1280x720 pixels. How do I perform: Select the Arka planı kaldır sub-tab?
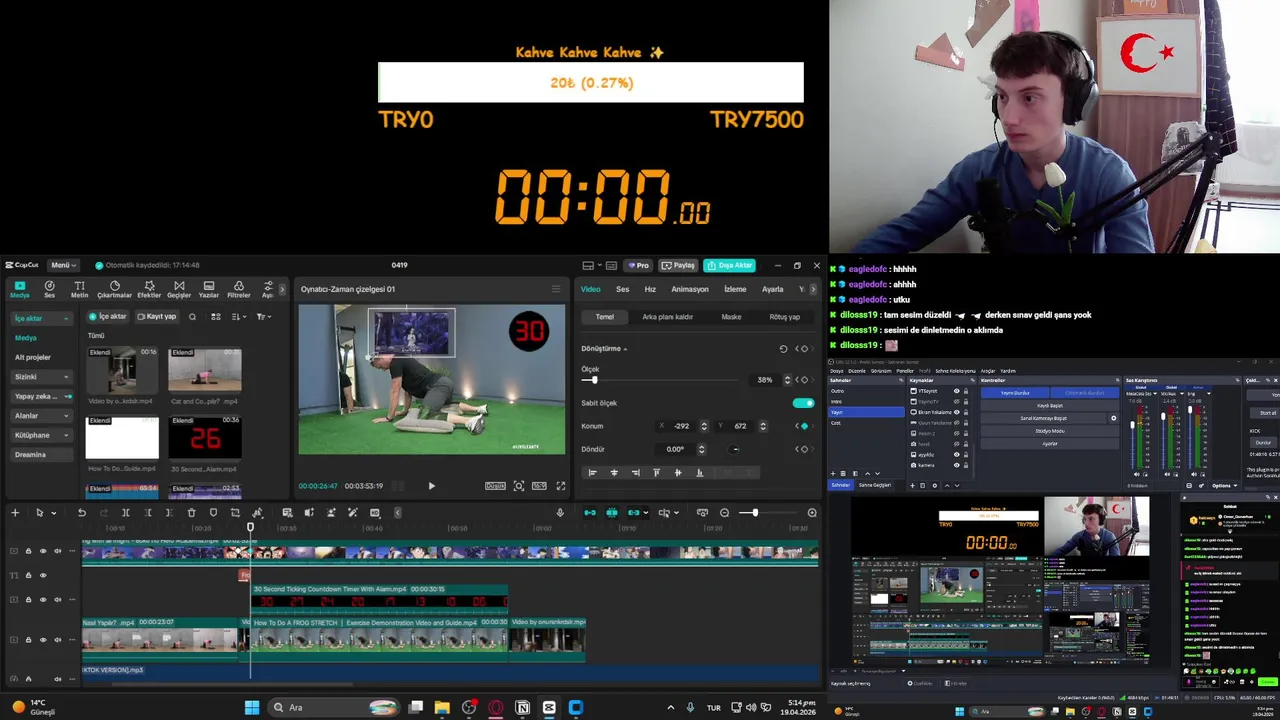click(667, 317)
